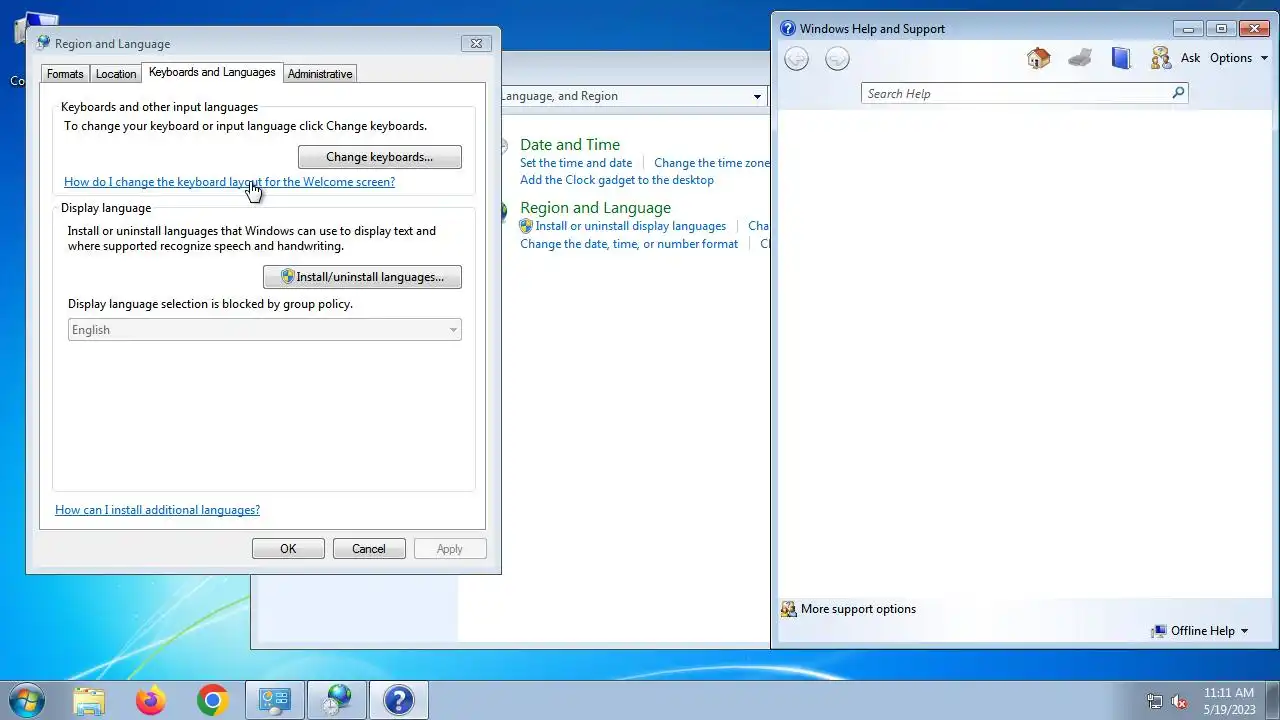Click Cancel in Region and Language
The image size is (1280, 720).
368,549
